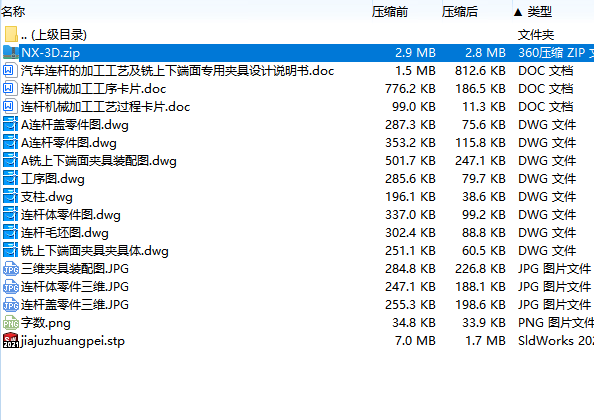Select file 支柱.dwg
The width and height of the screenshot is (594, 420).
pos(47,197)
